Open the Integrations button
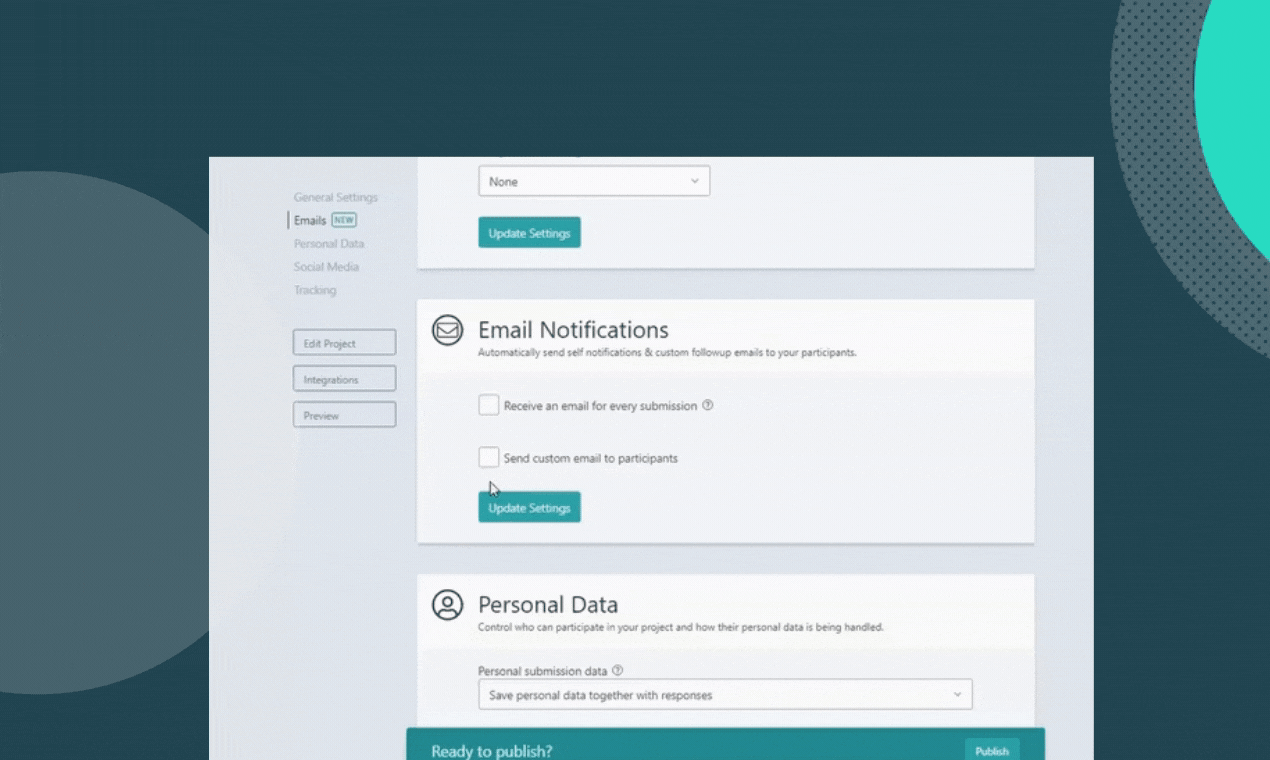 (344, 379)
